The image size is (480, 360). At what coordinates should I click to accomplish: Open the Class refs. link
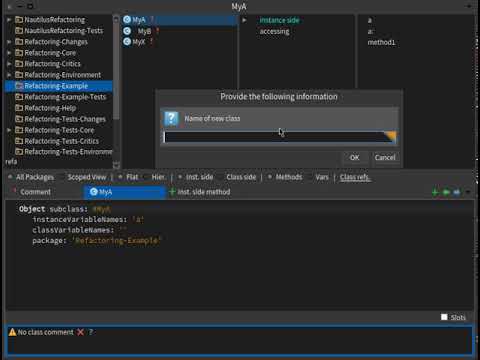355,177
